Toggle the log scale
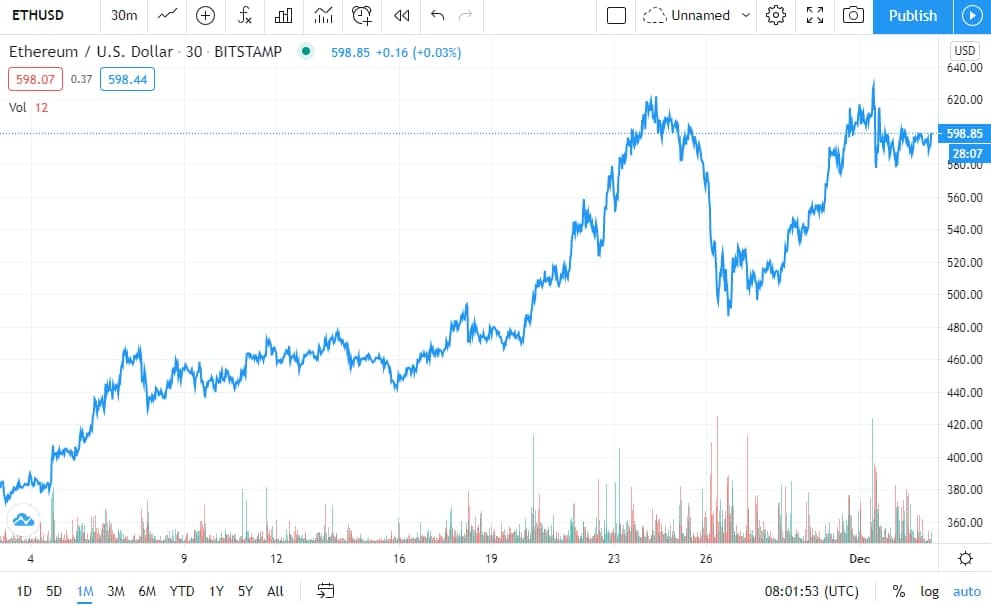Viewport: 991px width, 607px height. (x=929, y=591)
